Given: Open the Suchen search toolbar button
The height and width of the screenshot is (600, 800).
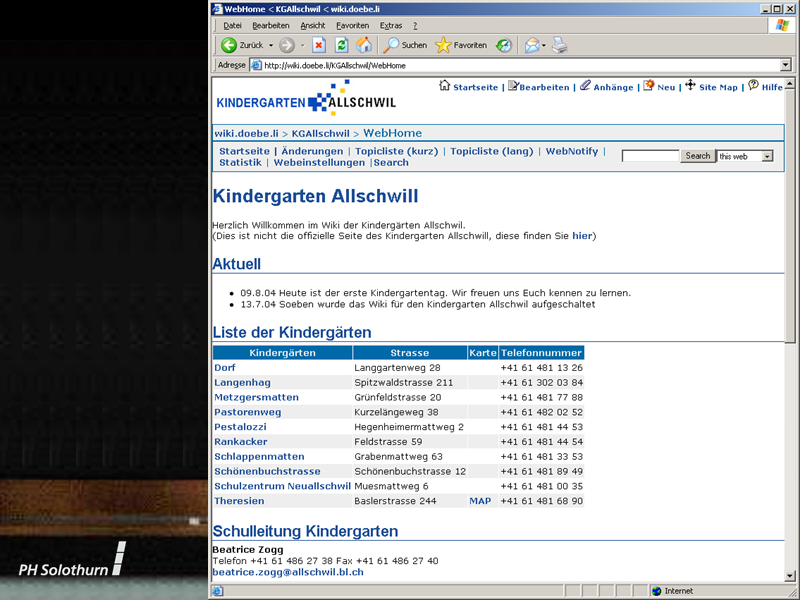Looking at the screenshot, I should 405,45.
